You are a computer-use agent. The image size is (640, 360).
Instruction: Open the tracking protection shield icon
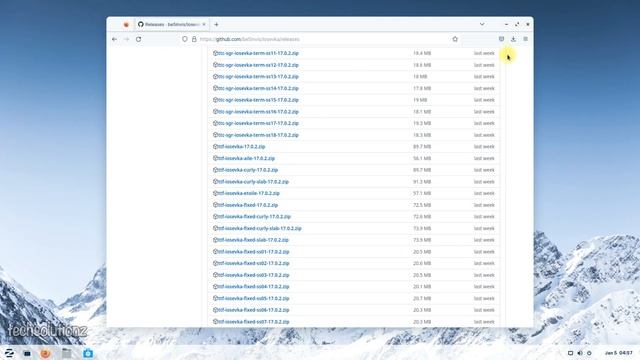click(x=185, y=39)
